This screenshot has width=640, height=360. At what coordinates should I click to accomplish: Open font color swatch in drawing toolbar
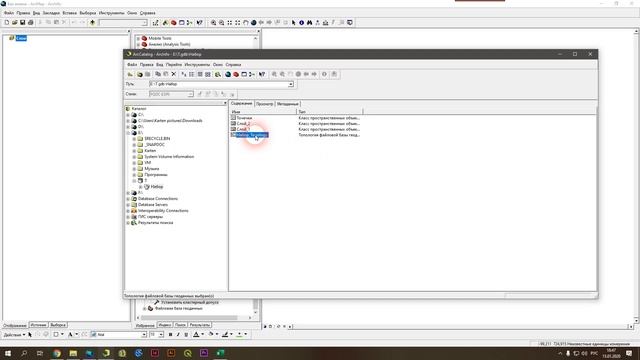click(x=196, y=335)
